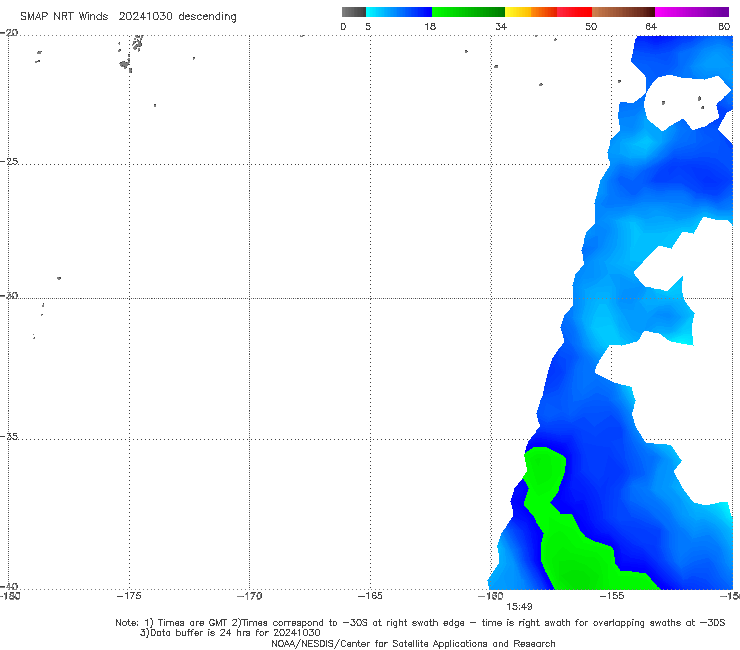The image size is (740, 650).
Task: Click the latitude axis label "-30"
Action: point(9,295)
